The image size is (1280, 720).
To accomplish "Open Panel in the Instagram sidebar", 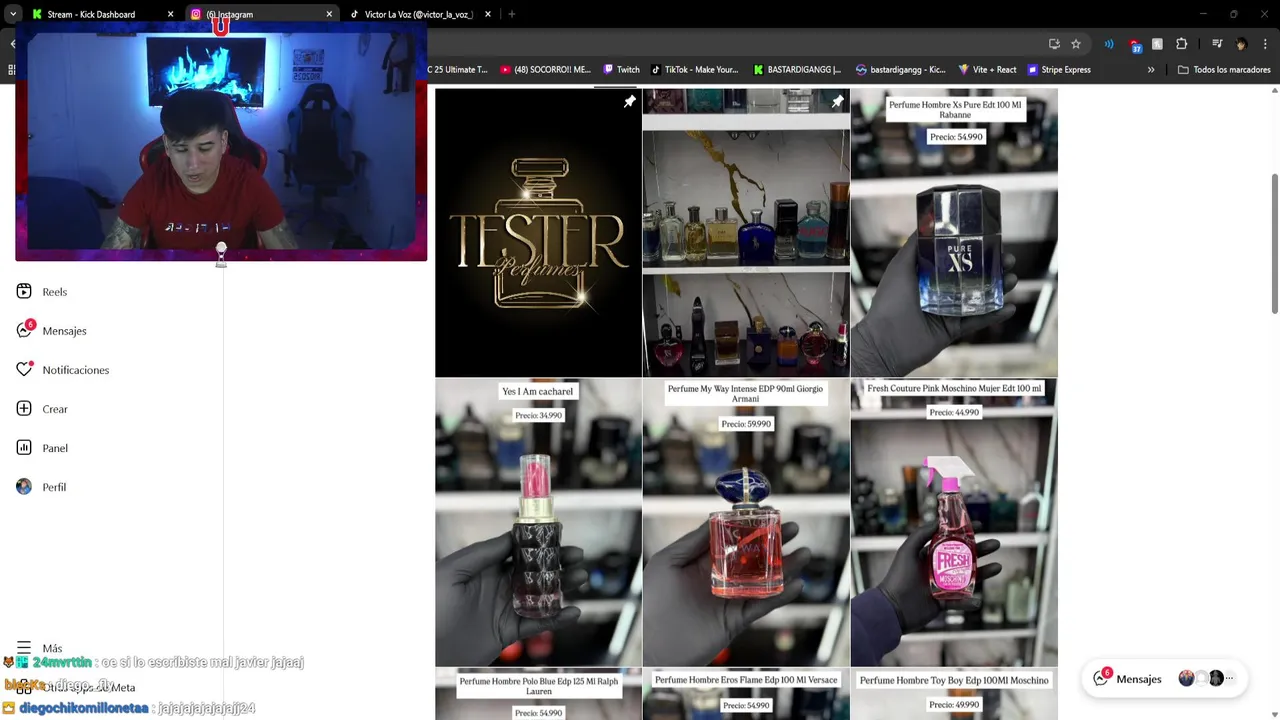I will [x=42, y=448].
